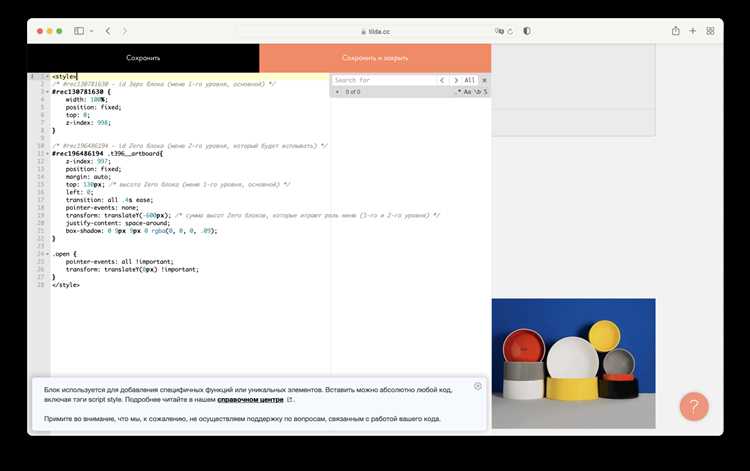Collapse the #rec130781630 rule fold arrow
Screen dimensions: 750x471
[45, 92]
